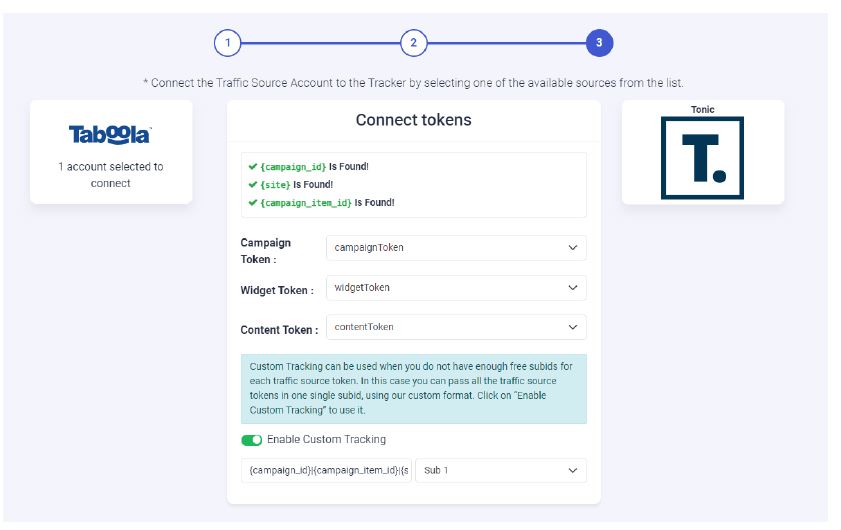This screenshot has height=530, width=841.
Task: Click the campaign_id found checkmark
Action: click(x=253, y=167)
